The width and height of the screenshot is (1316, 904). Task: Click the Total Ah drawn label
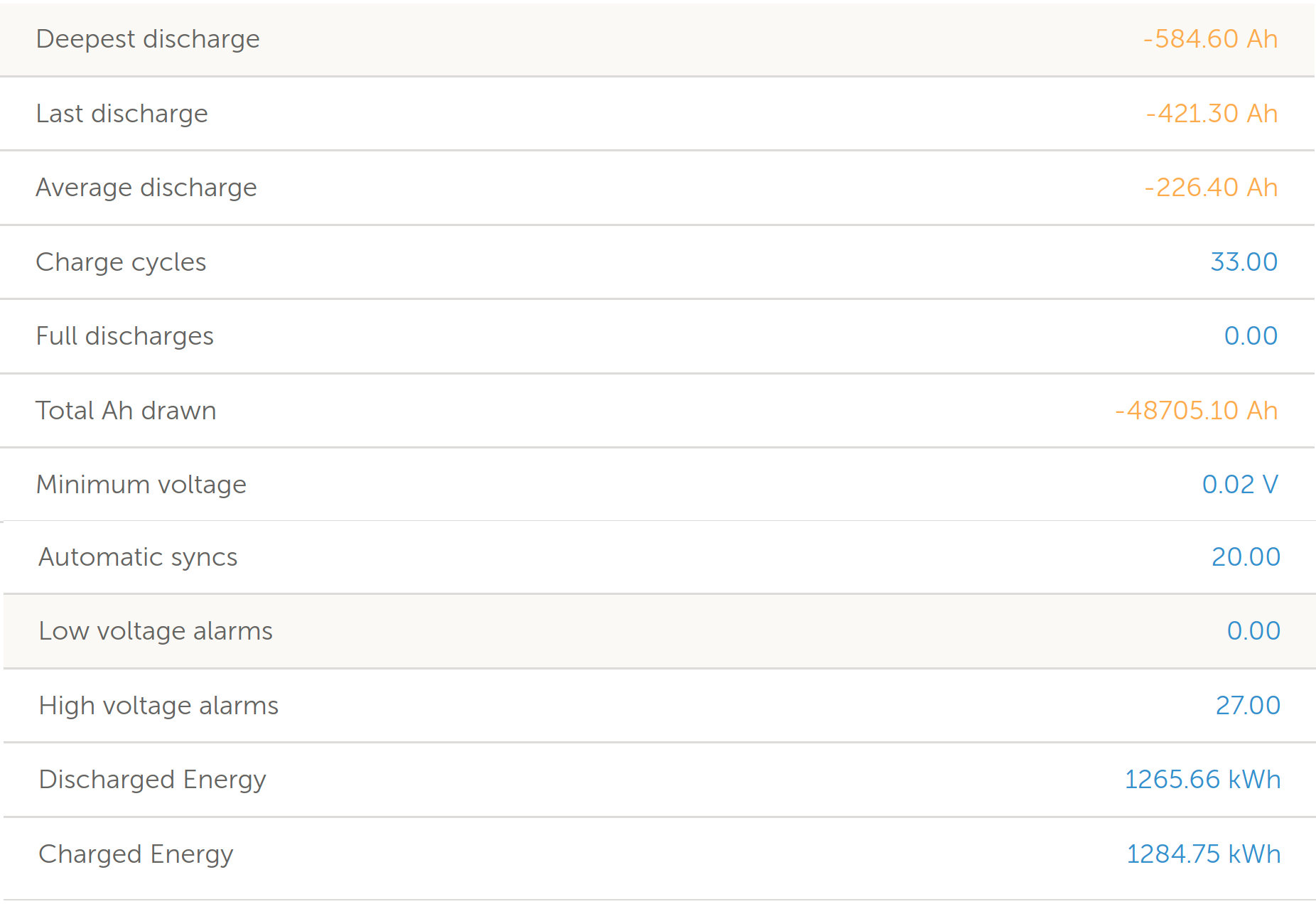(126, 411)
